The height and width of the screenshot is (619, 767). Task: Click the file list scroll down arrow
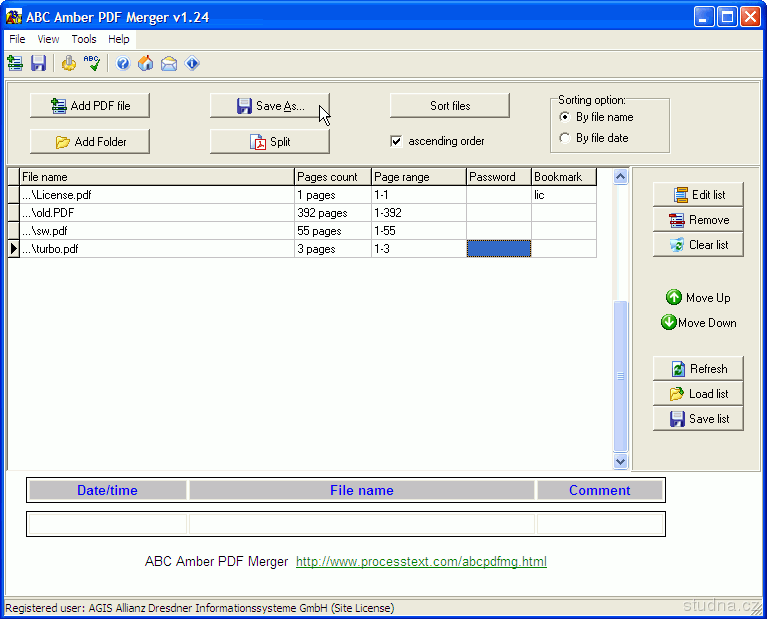[x=620, y=461]
